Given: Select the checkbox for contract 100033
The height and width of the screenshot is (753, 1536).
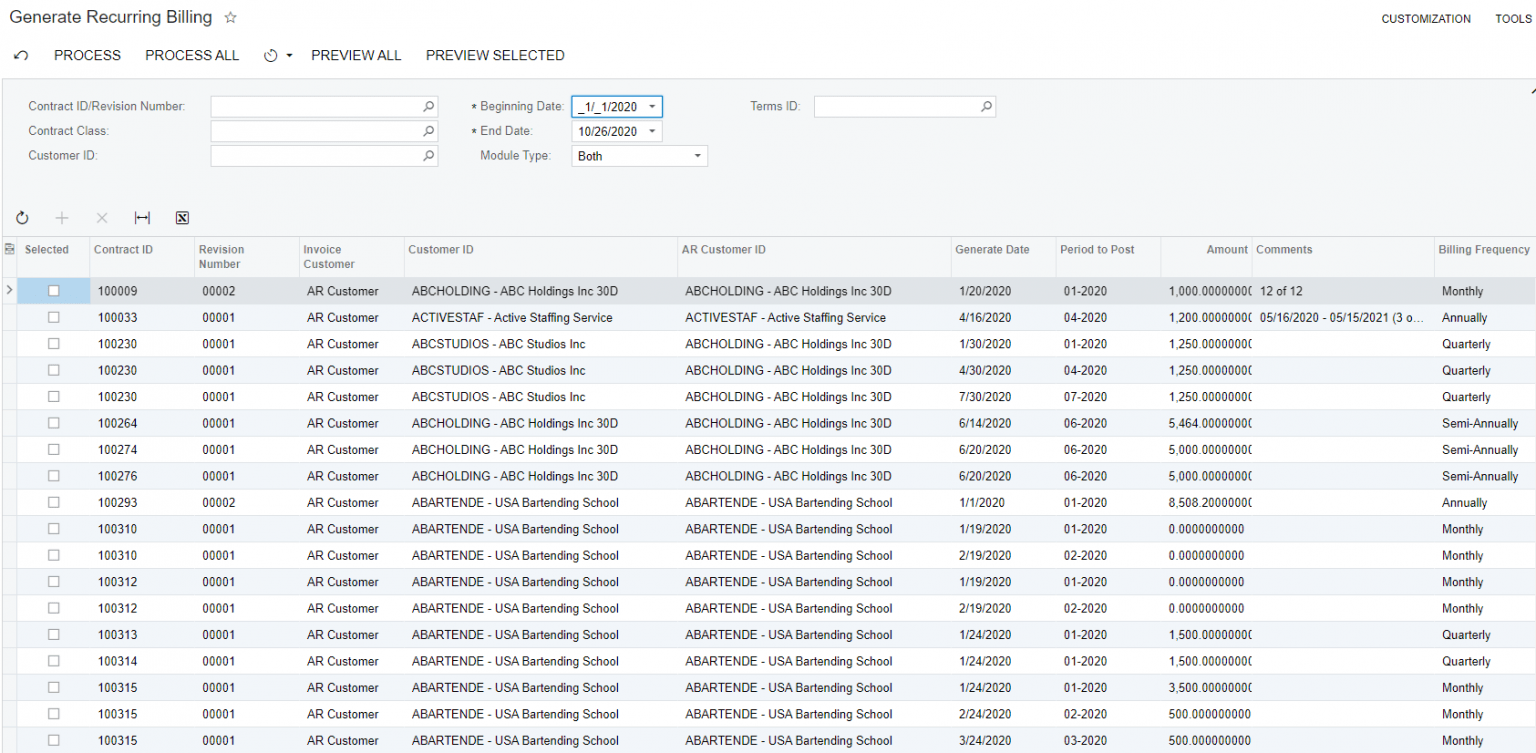Looking at the screenshot, I should click(x=54, y=317).
